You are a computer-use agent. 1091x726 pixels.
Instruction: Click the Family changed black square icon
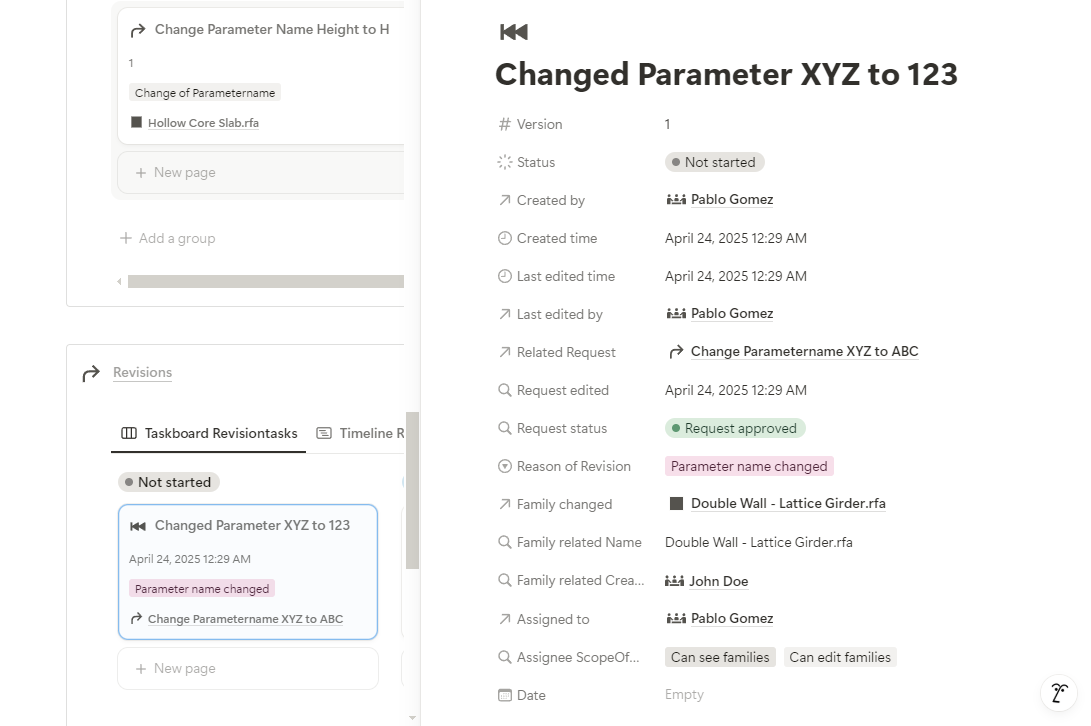click(676, 504)
